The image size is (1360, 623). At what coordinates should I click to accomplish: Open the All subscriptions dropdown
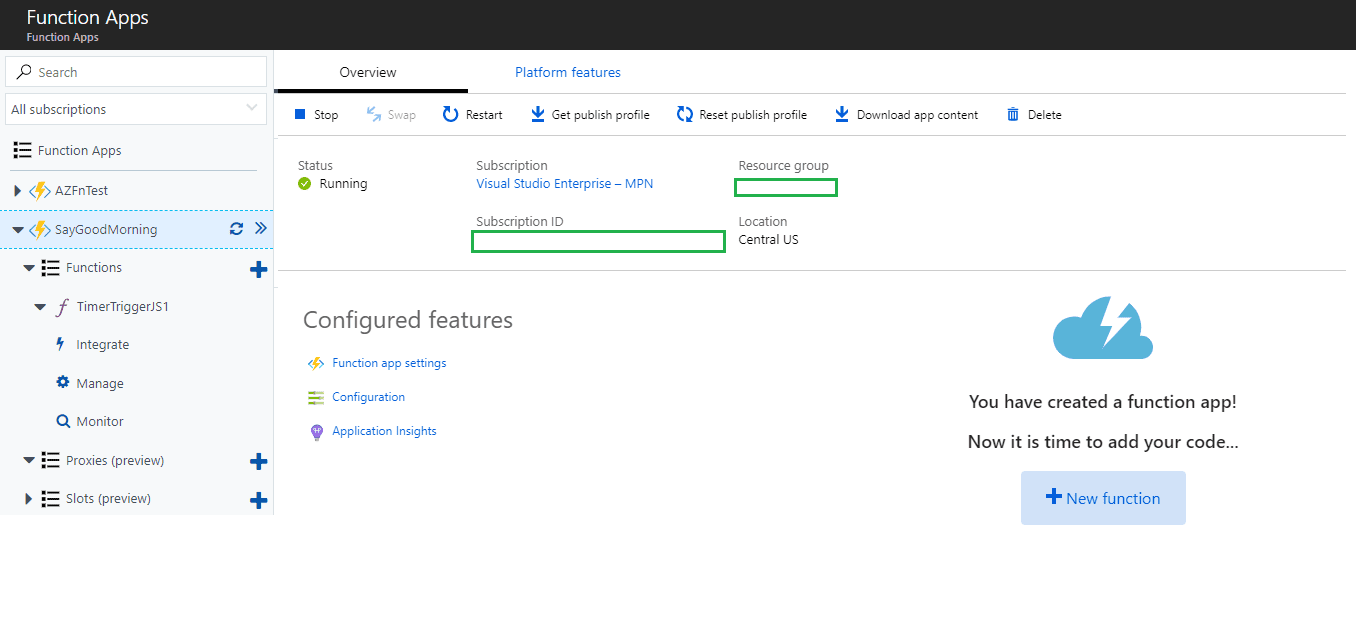pyautogui.click(x=136, y=109)
